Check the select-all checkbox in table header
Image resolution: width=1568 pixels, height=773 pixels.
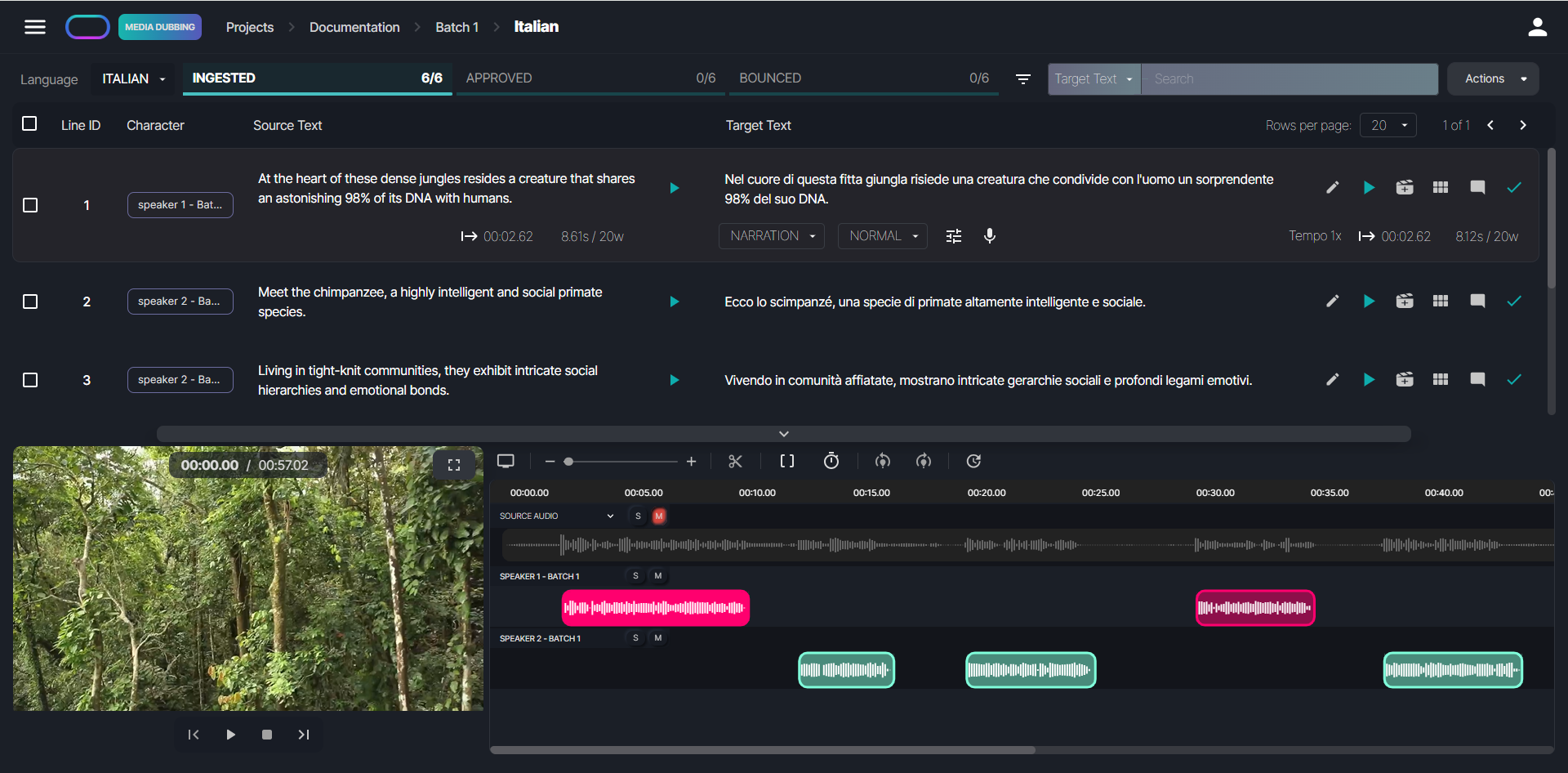(x=29, y=124)
